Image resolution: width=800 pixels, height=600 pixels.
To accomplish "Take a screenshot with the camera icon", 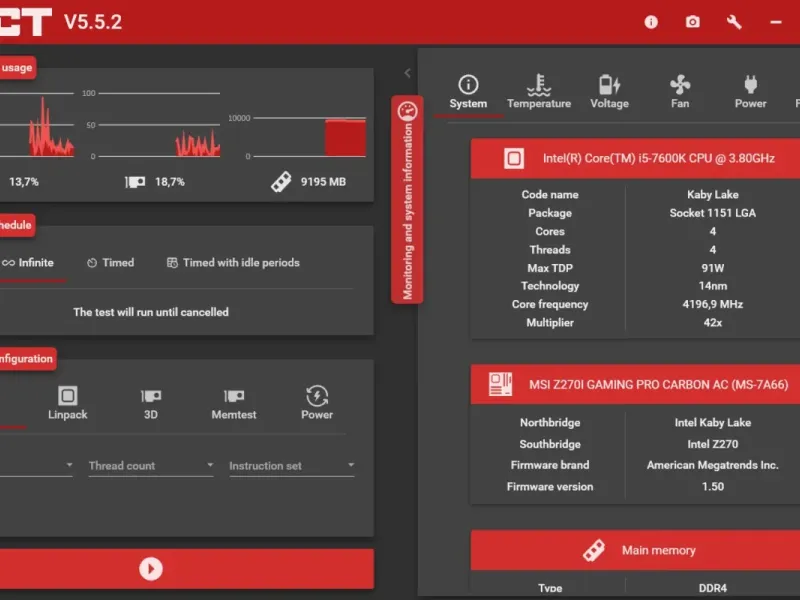I will pyautogui.click(x=692, y=22).
